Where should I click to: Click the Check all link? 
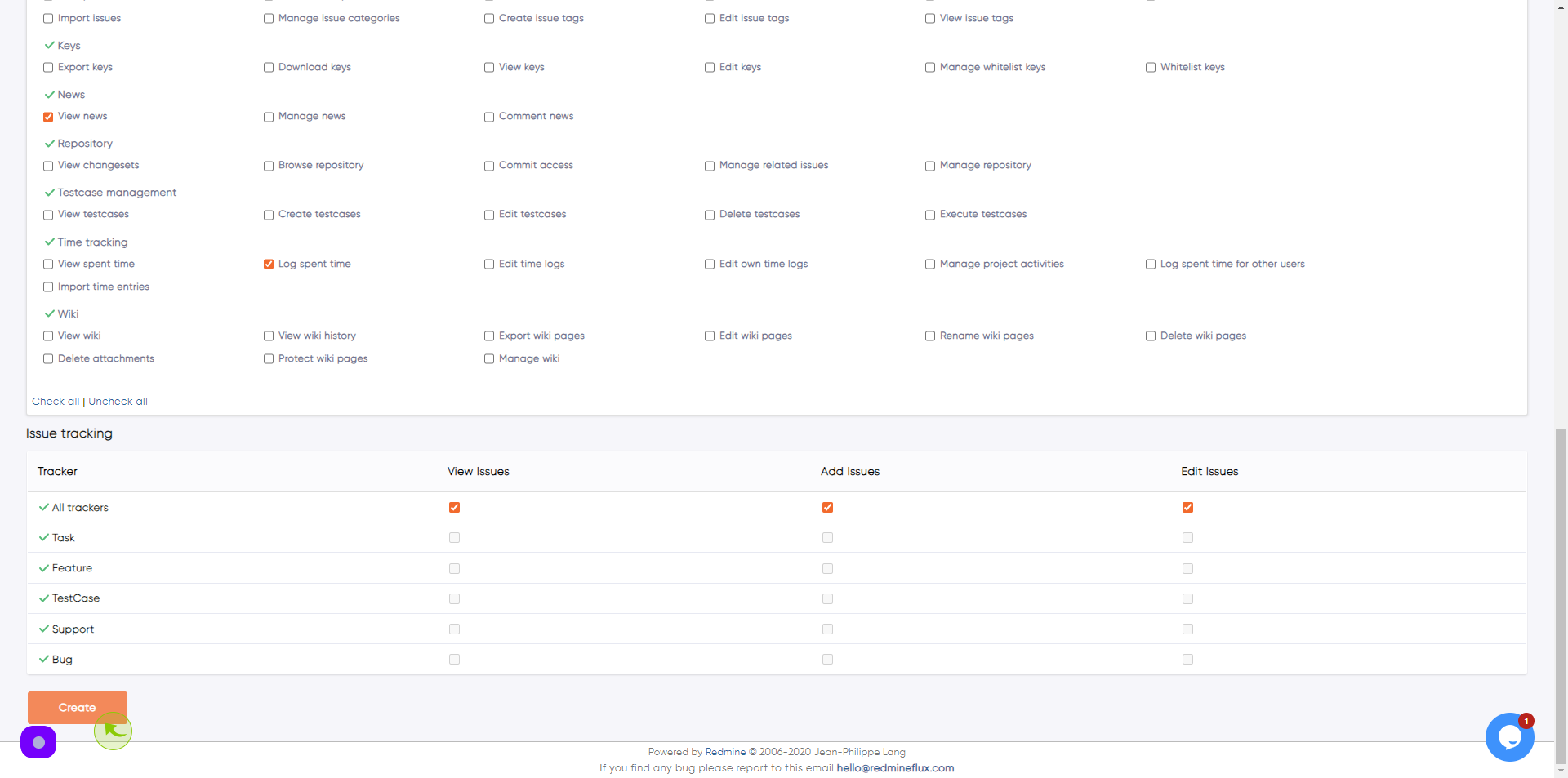click(56, 401)
